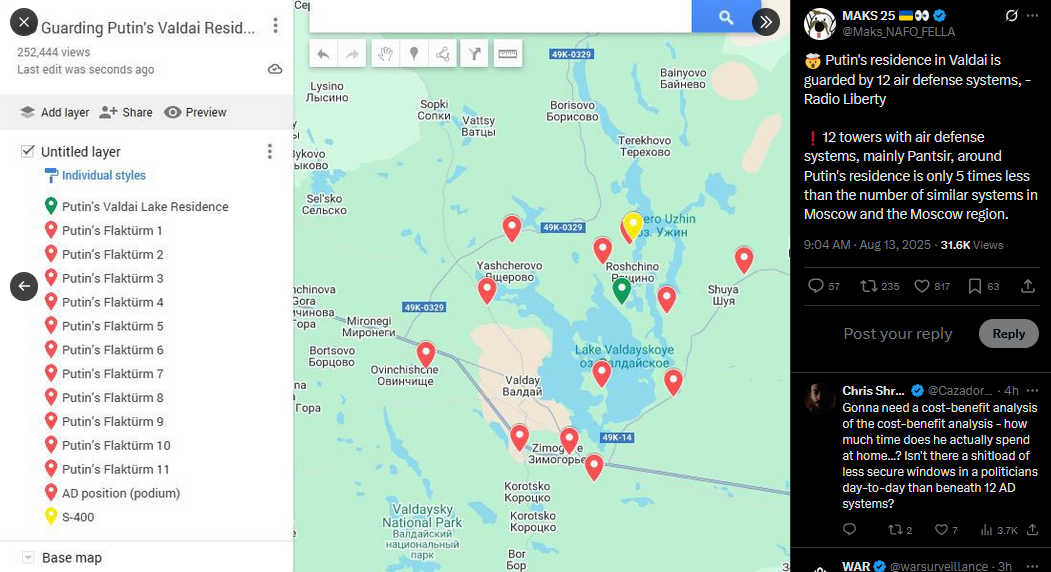Select the add marker tool
Image resolution: width=1051 pixels, height=572 pixels.
click(414, 54)
